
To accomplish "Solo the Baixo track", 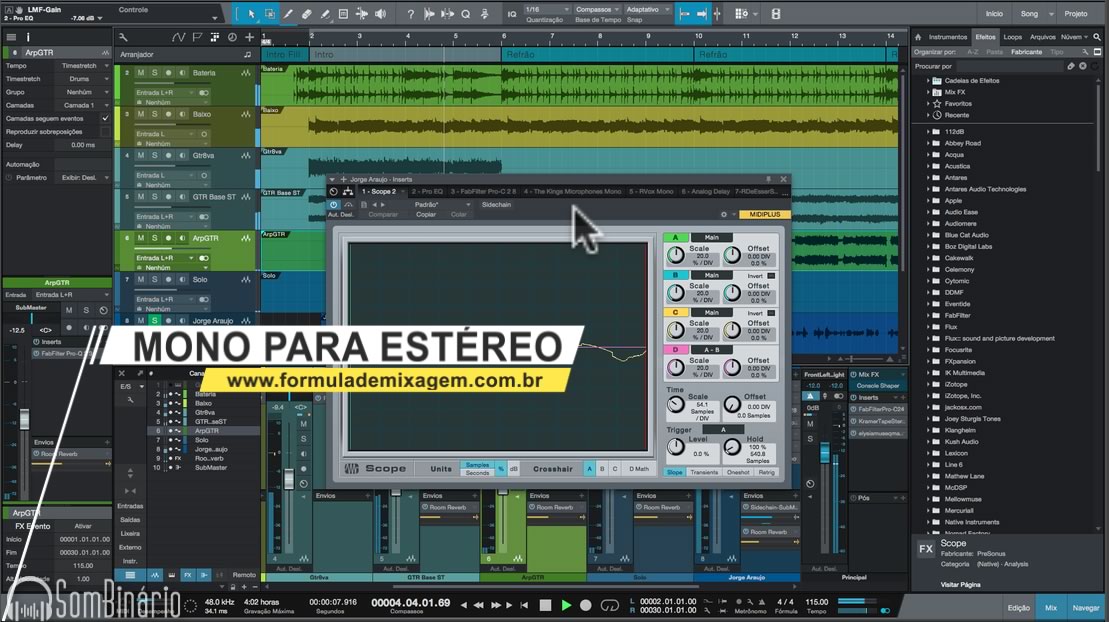I will click(x=154, y=114).
